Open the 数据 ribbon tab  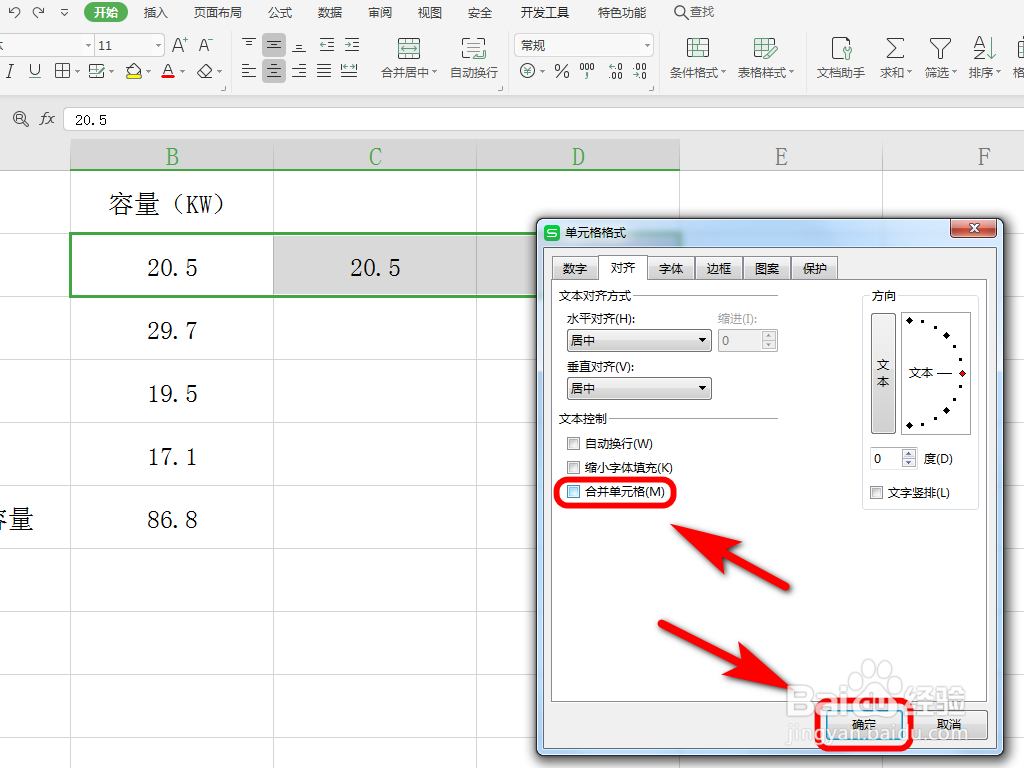pos(330,12)
